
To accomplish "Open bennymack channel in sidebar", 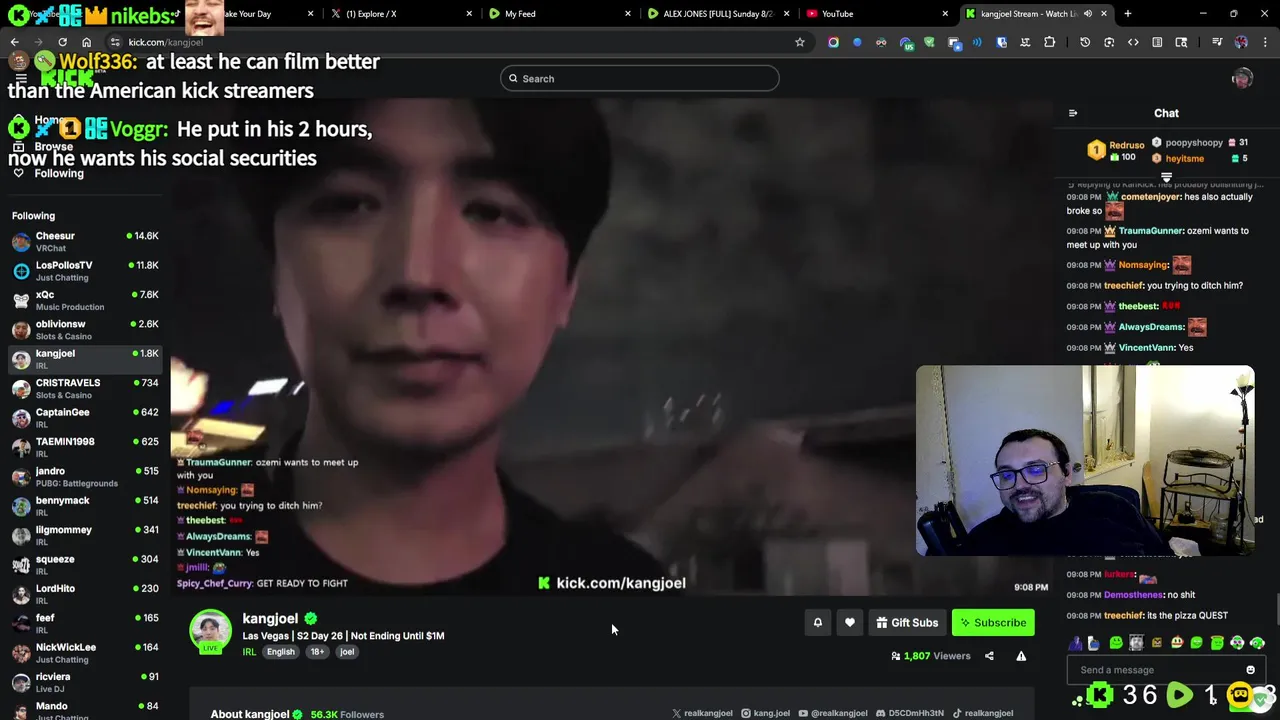I will (85, 506).
